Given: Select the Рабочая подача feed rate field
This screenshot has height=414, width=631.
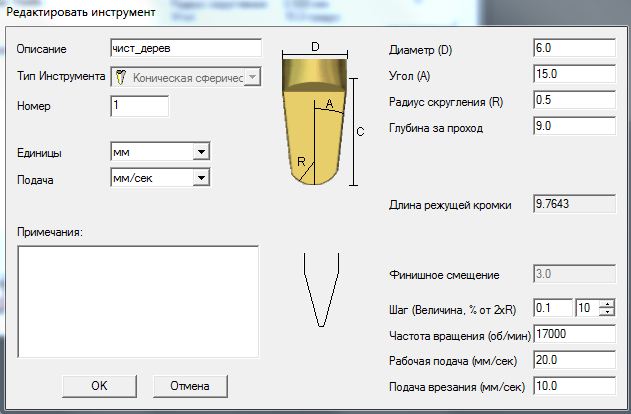Looking at the screenshot, I should (x=574, y=359).
